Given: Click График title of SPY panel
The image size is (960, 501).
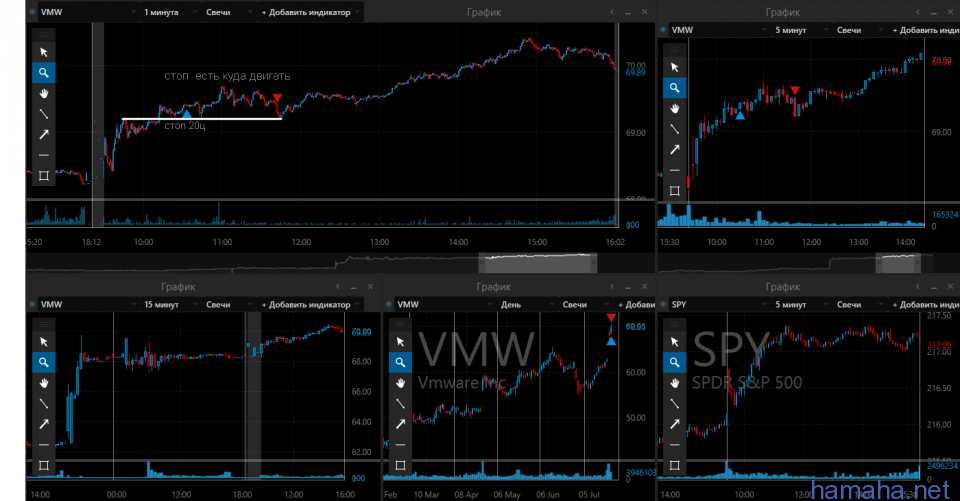Looking at the screenshot, I should click(782, 287).
